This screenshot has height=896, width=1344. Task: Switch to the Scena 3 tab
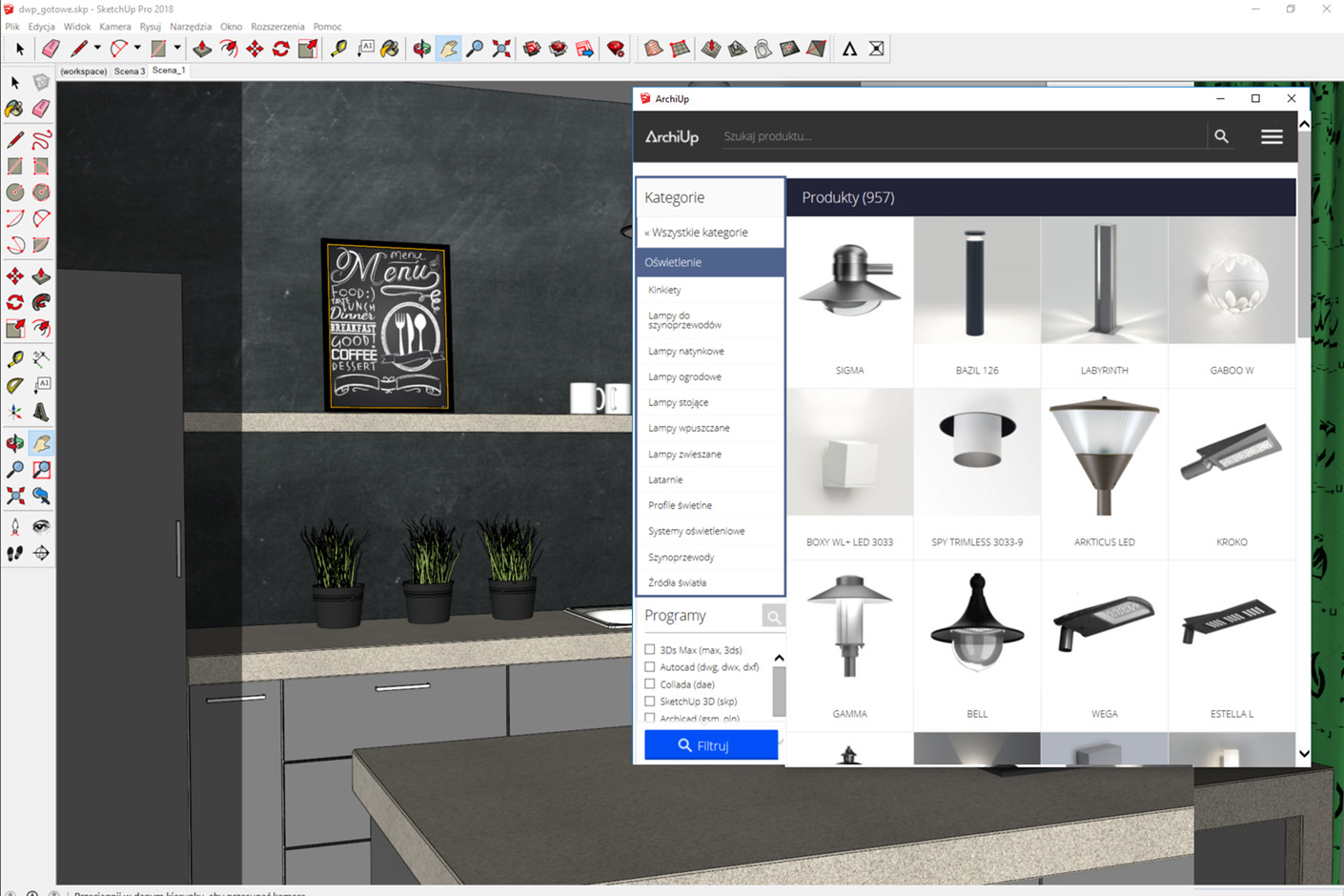click(x=129, y=71)
